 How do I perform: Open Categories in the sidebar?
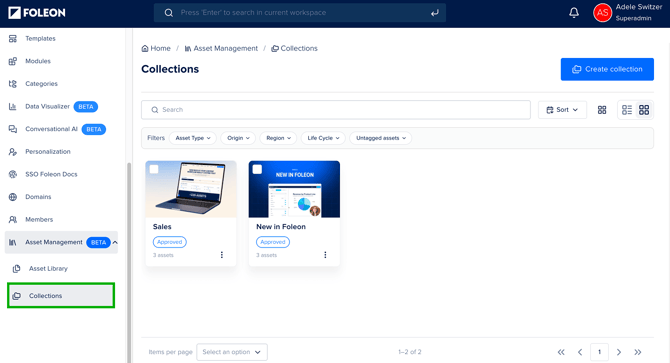coord(41,84)
